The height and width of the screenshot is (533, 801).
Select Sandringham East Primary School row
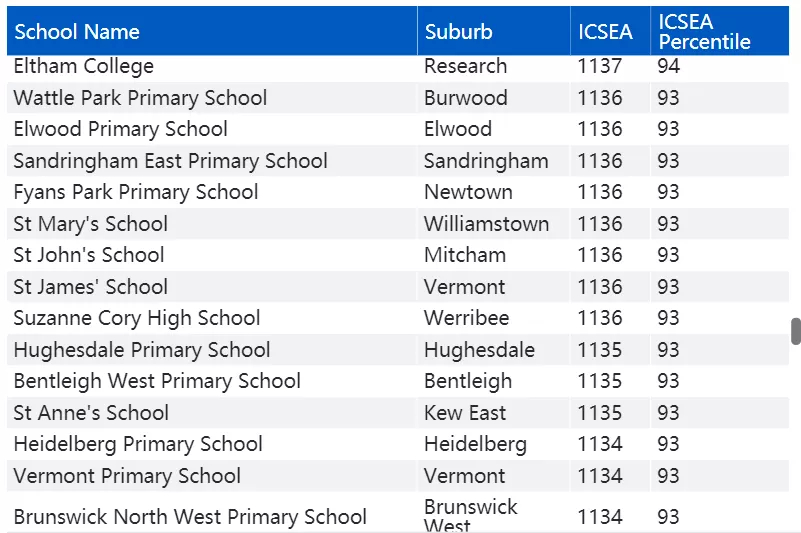click(398, 160)
